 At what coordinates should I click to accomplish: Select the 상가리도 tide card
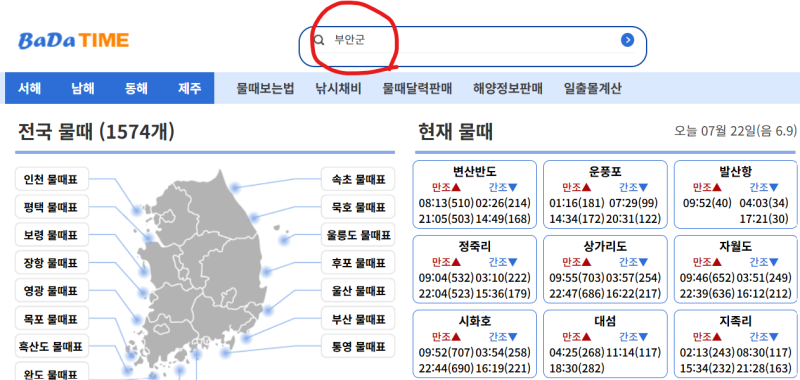tap(605, 269)
